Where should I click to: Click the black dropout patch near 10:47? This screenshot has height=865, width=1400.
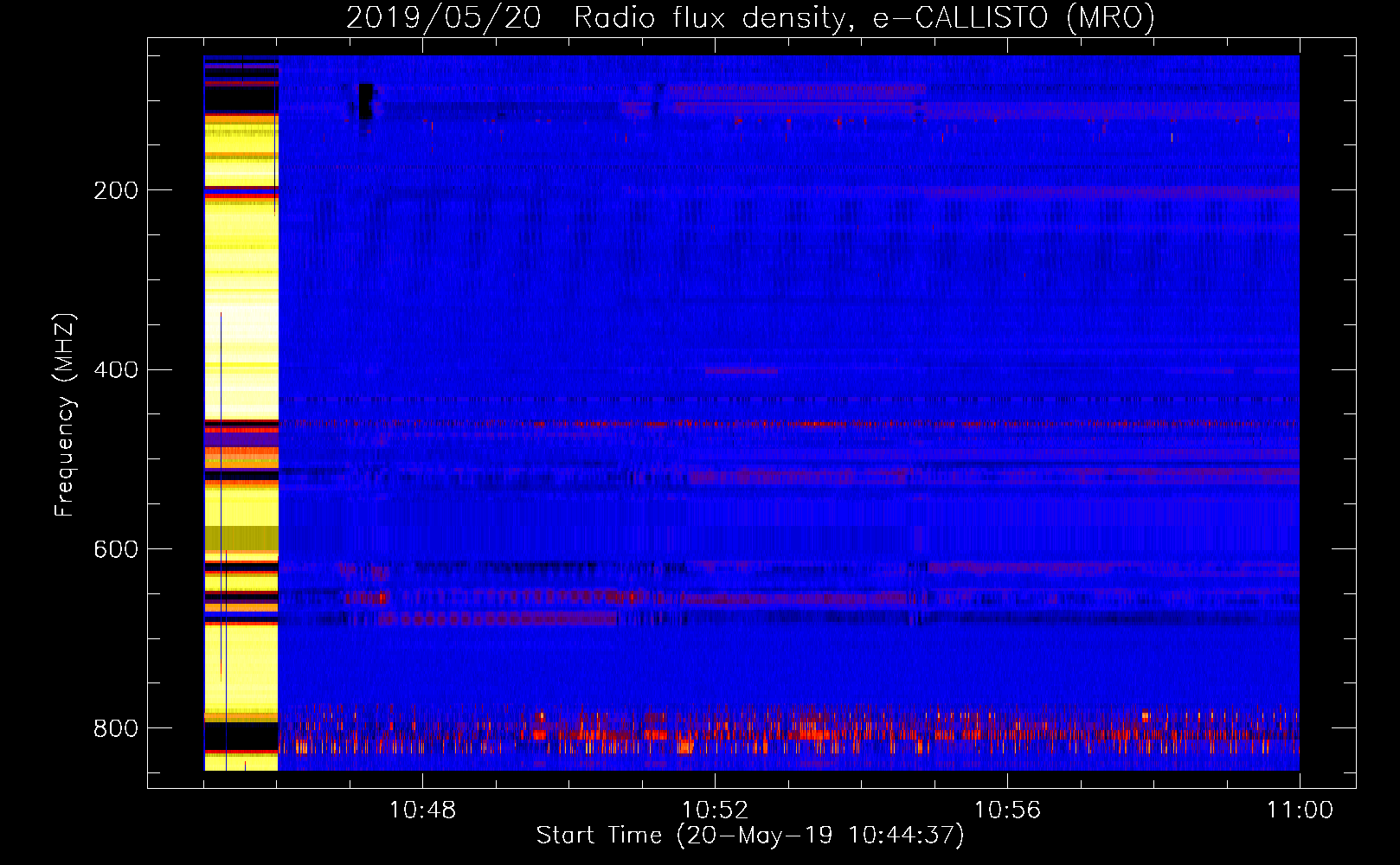pyautogui.click(x=366, y=101)
